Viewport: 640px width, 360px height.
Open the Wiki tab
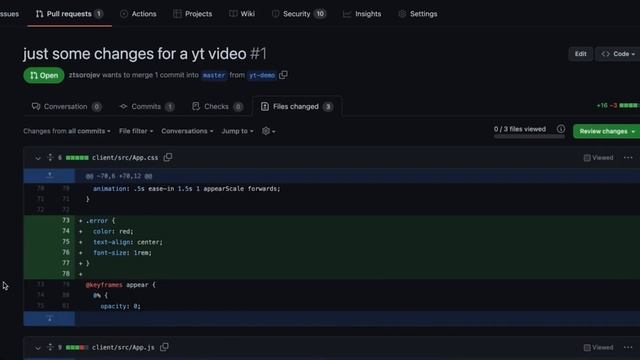[242, 14]
